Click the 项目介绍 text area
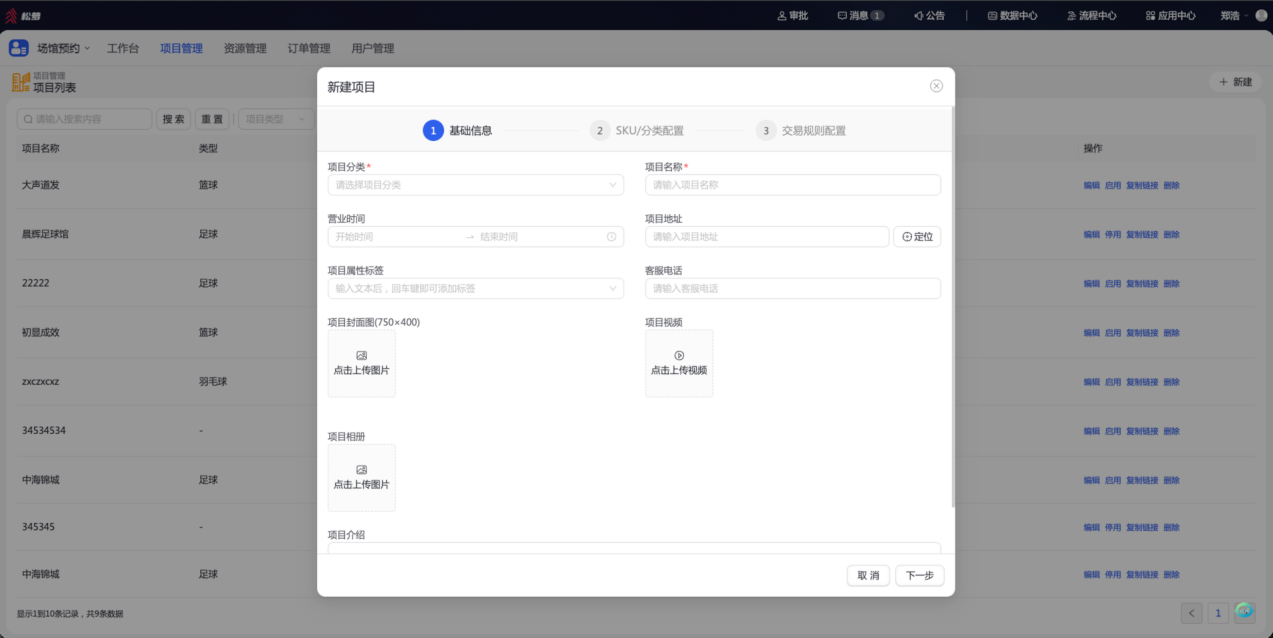Screen dimensions: 1273x638 [x=634, y=548]
